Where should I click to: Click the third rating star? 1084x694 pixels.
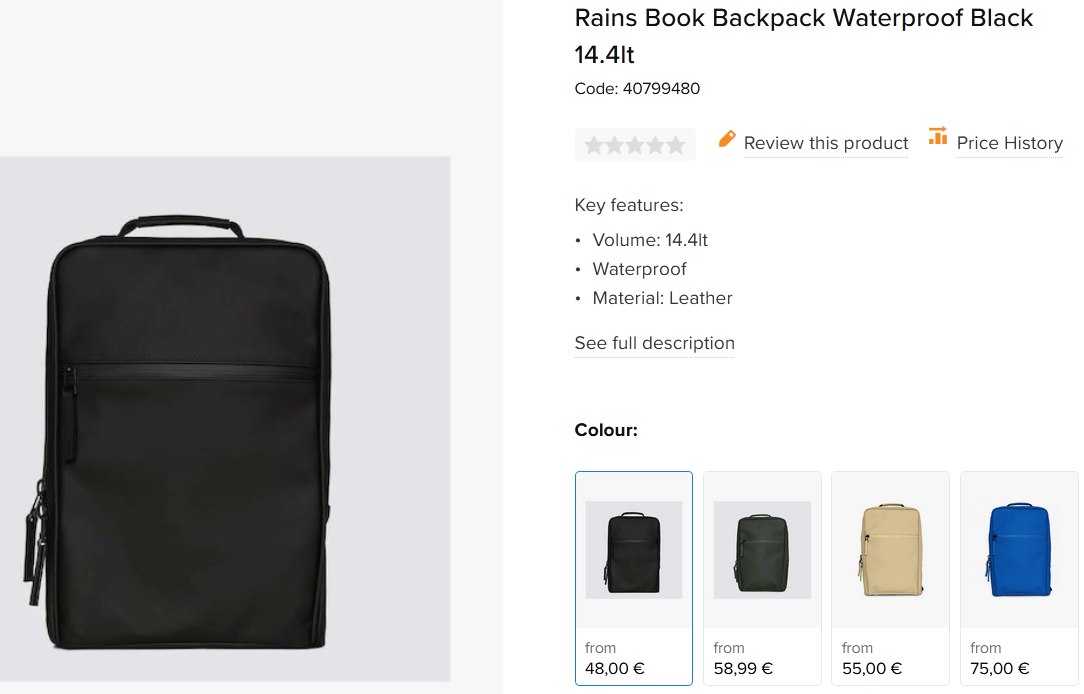[x=635, y=145]
